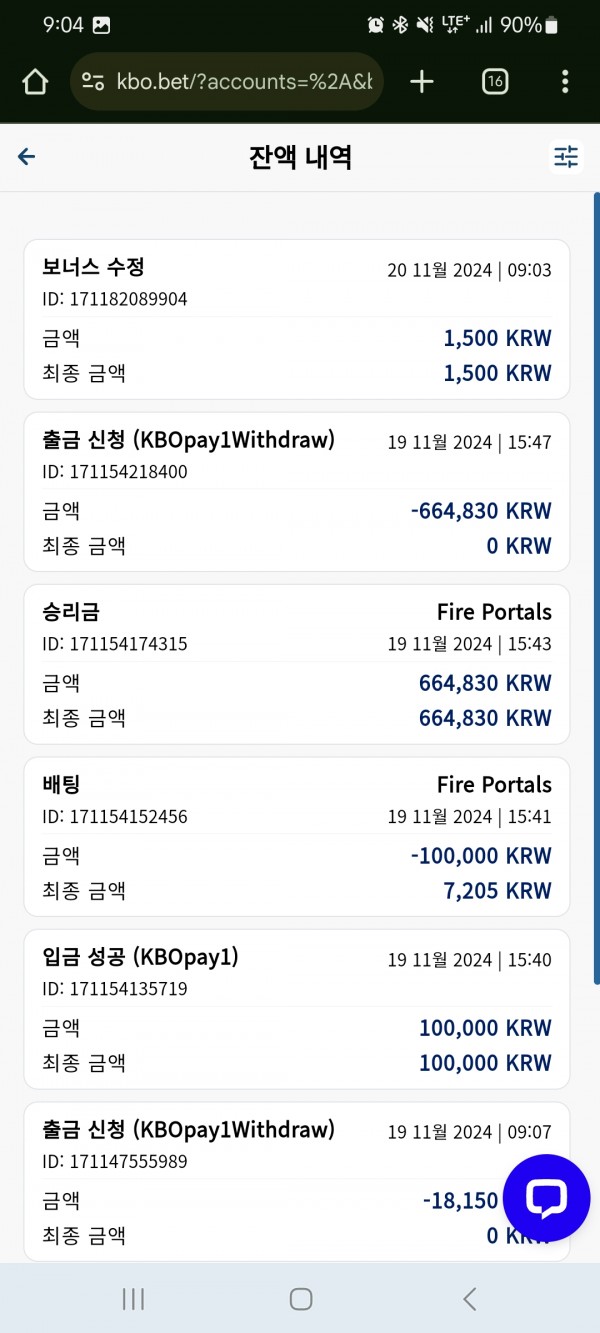Tap site info icon in address bar
This screenshot has width=600, height=1333.
(93, 82)
